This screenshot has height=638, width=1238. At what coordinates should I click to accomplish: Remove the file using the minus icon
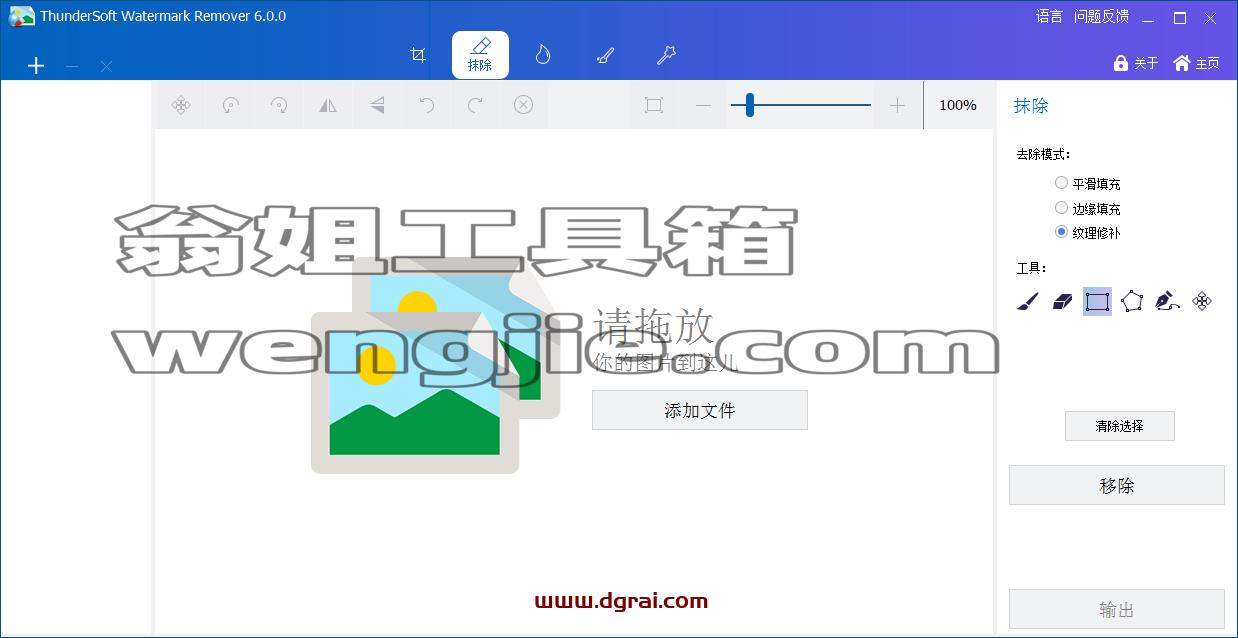72,66
